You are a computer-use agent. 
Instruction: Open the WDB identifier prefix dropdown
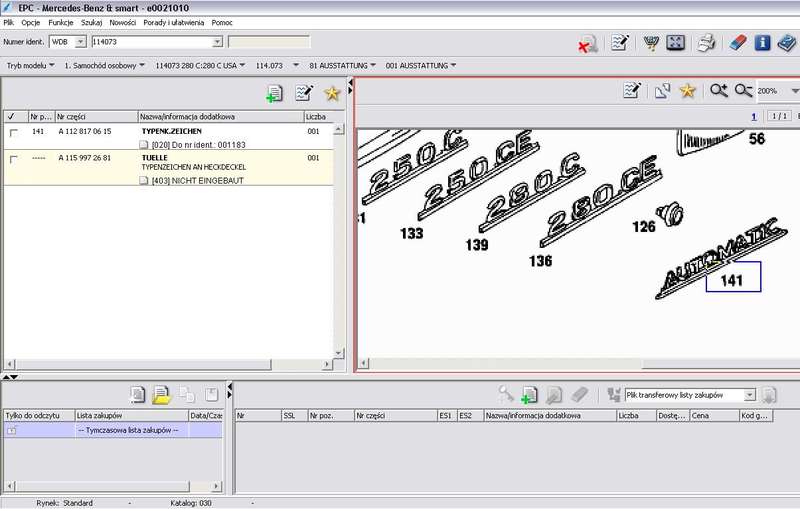point(80,42)
